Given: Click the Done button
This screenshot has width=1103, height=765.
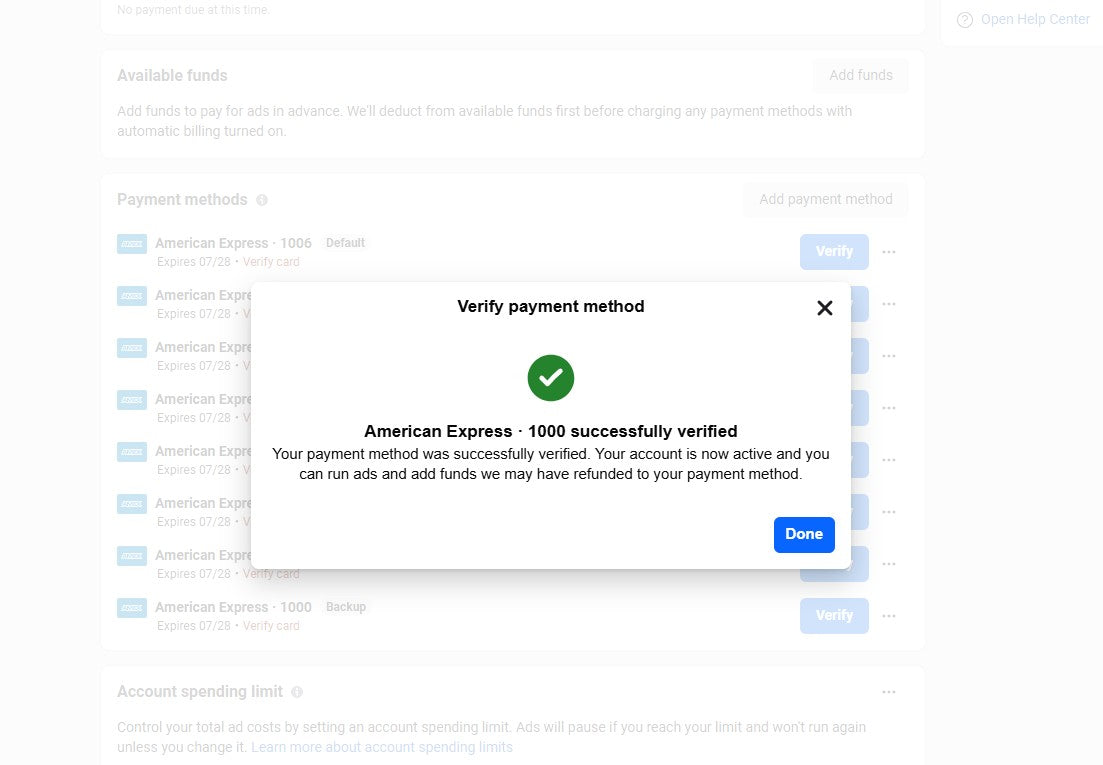Looking at the screenshot, I should 804,534.
